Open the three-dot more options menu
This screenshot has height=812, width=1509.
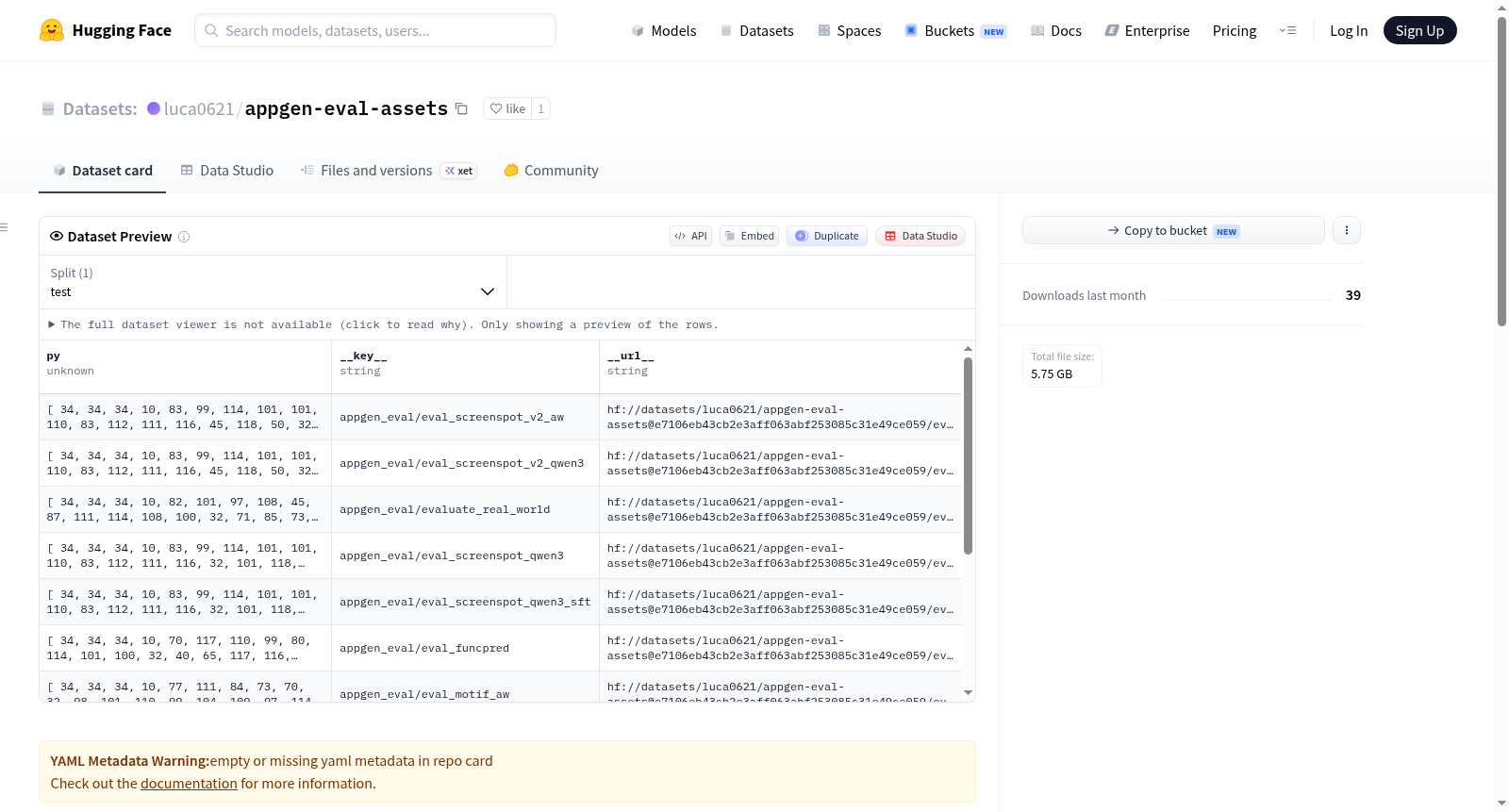point(1347,230)
